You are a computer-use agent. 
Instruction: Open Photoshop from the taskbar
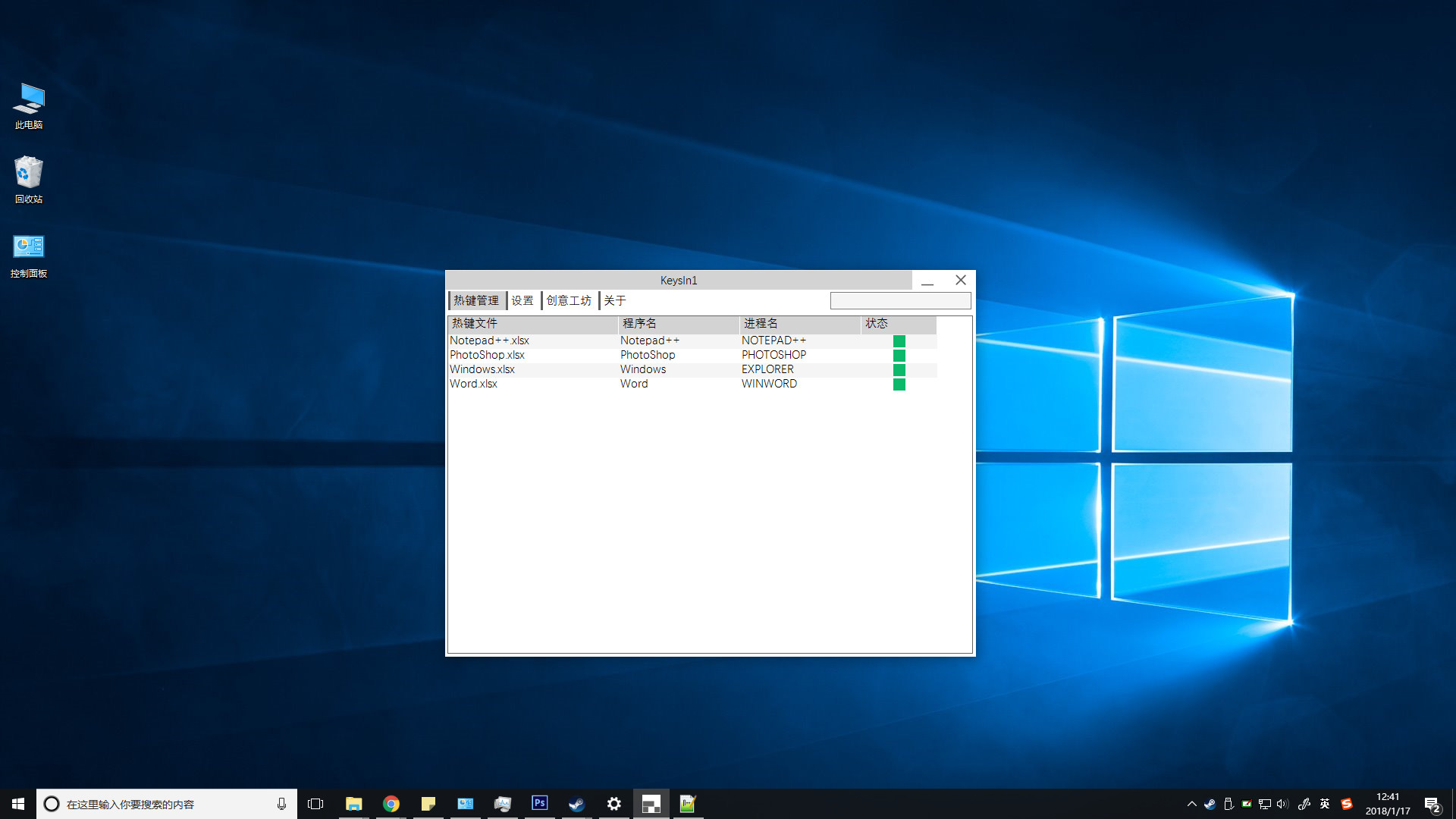(x=539, y=803)
